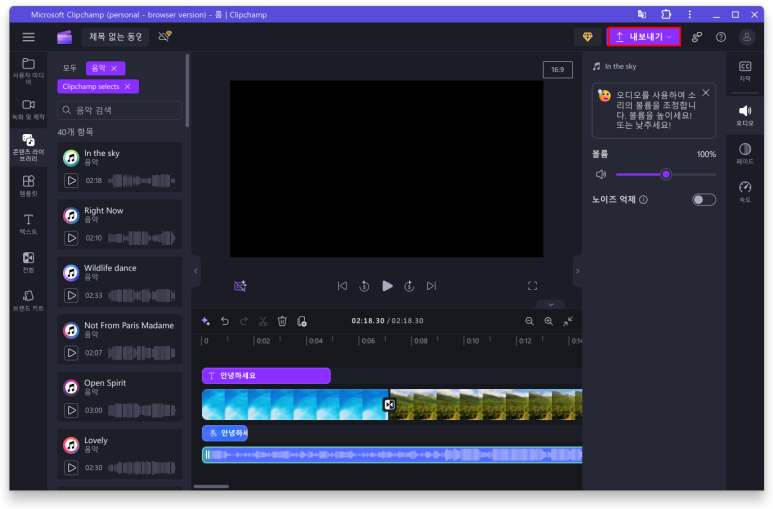Open the captions CC panel
Screen dimensions: 773x509
745,71
